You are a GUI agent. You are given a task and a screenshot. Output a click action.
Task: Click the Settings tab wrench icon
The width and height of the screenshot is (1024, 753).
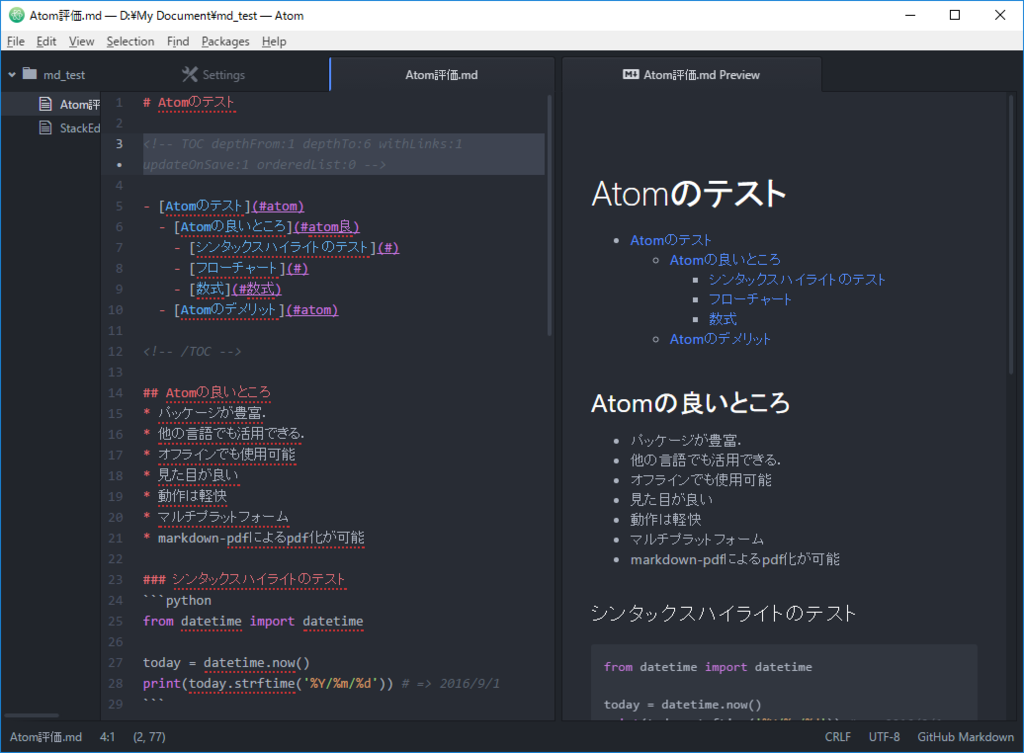189,74
